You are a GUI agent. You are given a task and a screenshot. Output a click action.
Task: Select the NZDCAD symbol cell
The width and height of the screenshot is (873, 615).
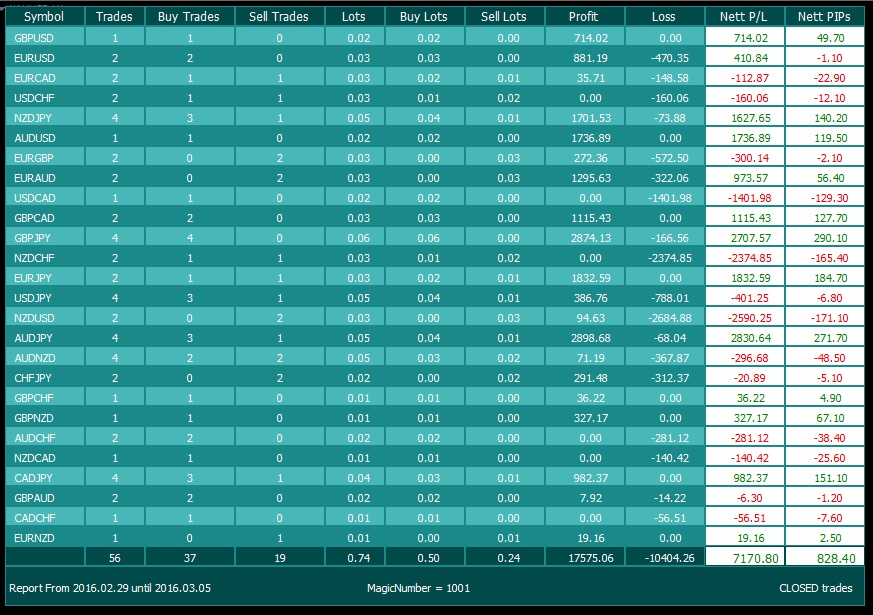(45, 459)
